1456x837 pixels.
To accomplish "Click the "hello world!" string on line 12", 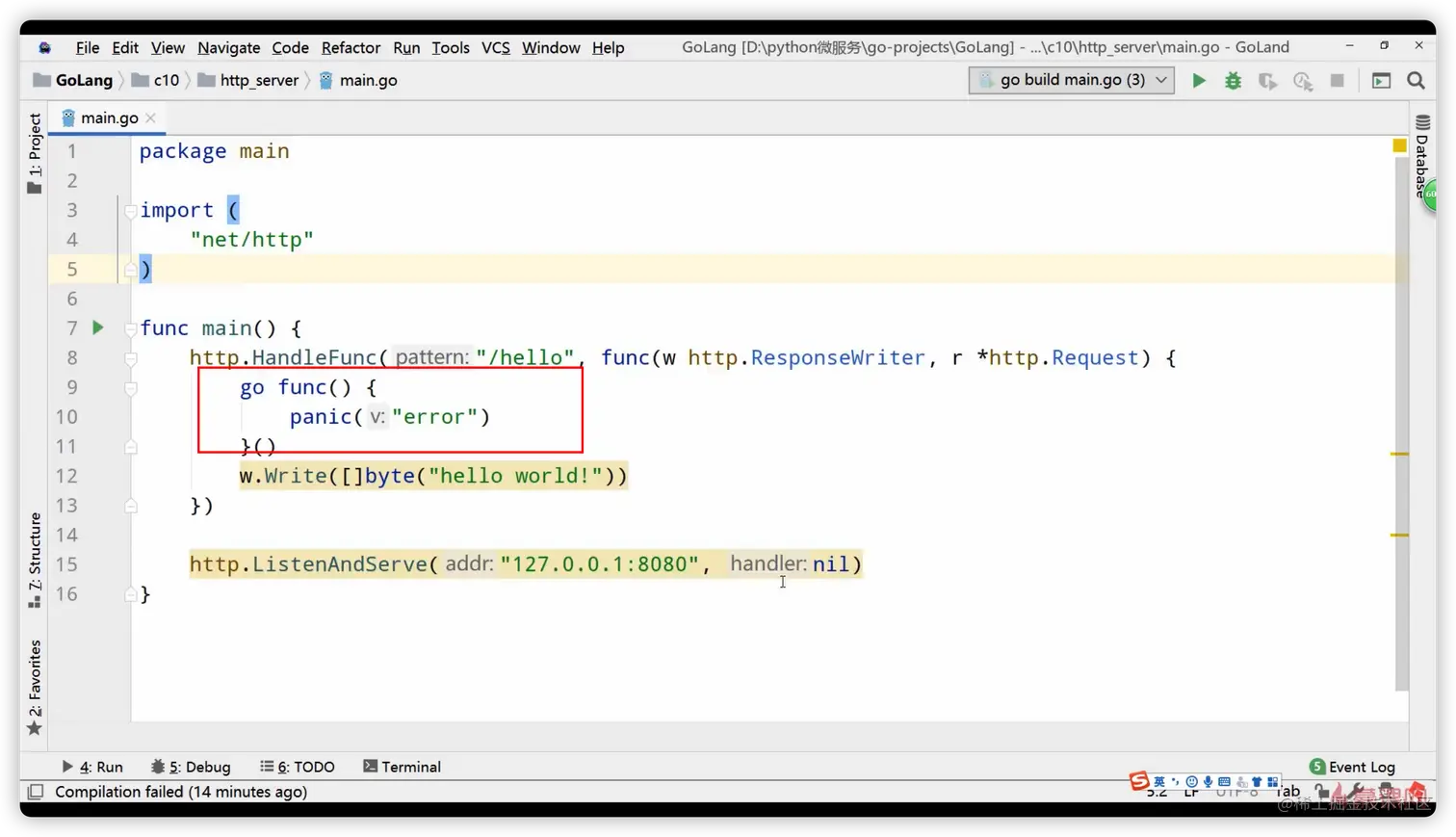I will (515, 476).
